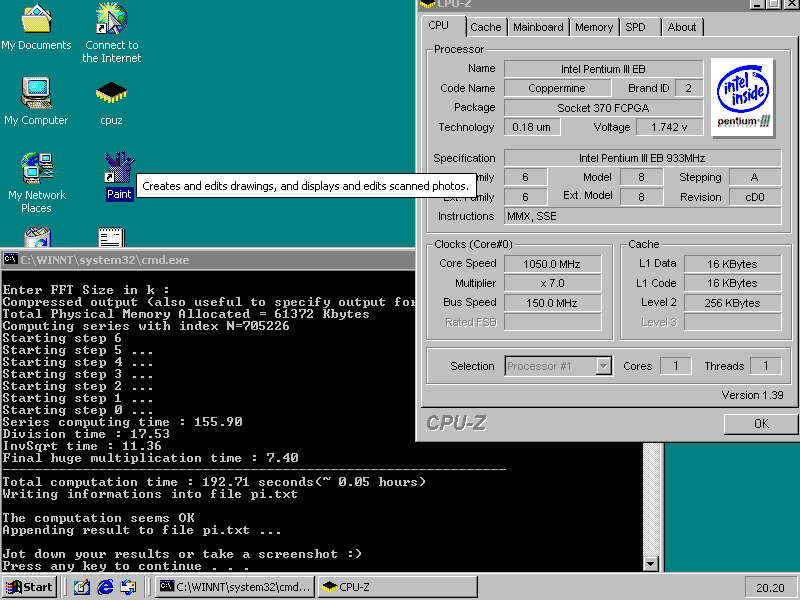Open the SPD tab
This screenshot has width=800, height=600.
[640, 27]
